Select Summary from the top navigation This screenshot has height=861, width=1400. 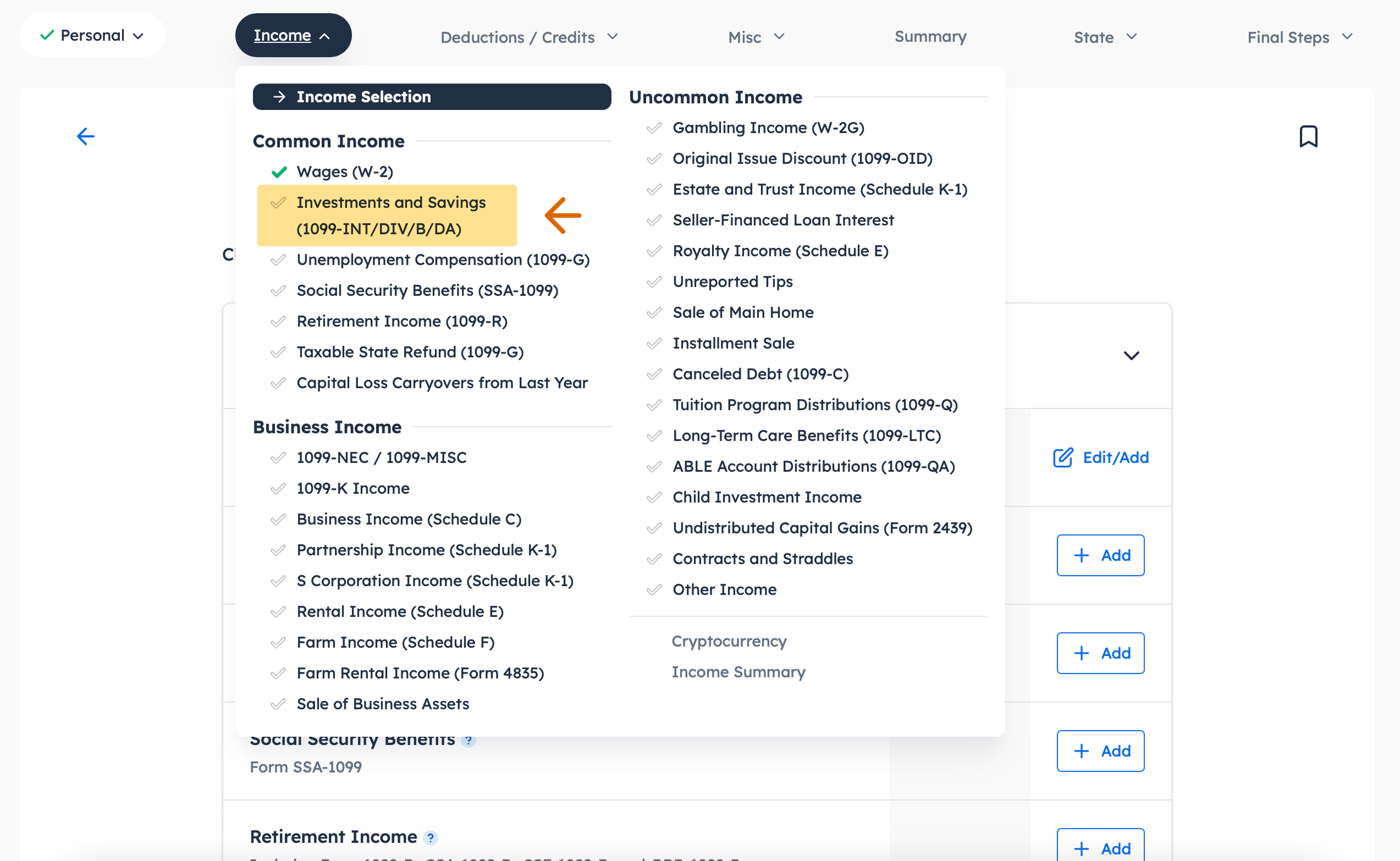(x=930, y=36)
